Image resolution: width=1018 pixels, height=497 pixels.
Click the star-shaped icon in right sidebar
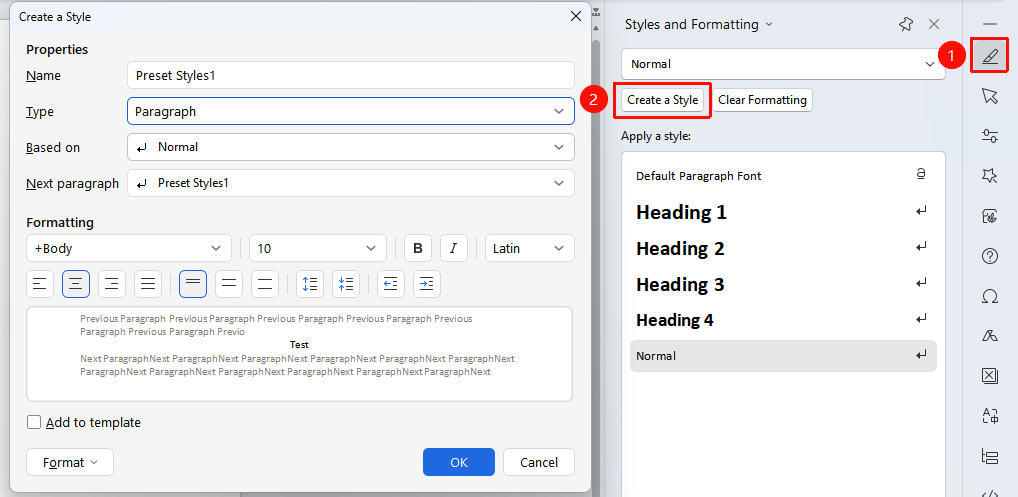[x=989, y=176]
